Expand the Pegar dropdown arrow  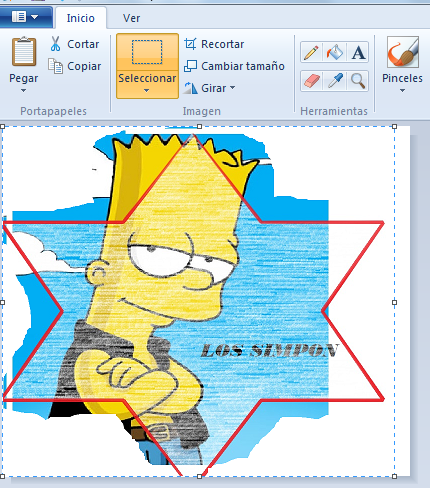click(x=23, y=91)
